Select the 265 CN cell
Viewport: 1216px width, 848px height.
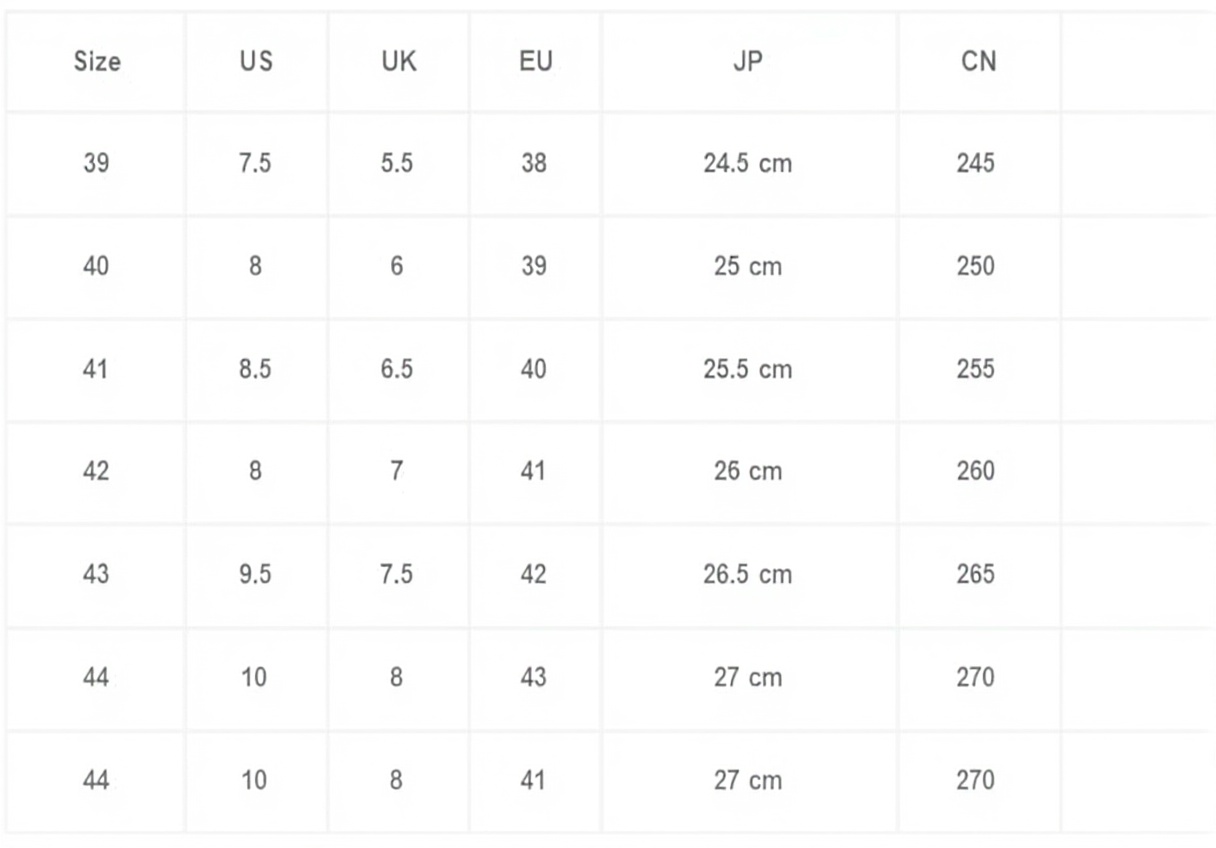(975, 574)
